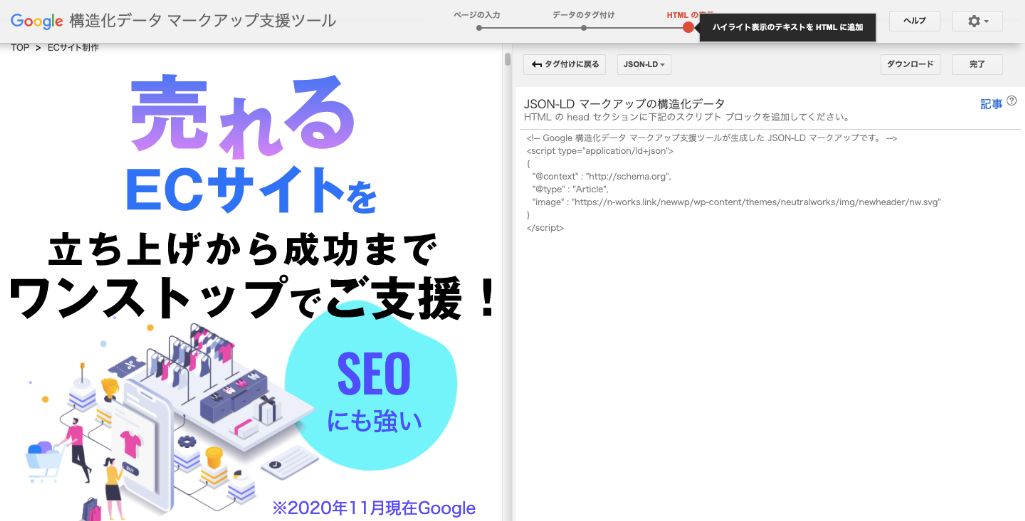
Task: Click the </script> closing tag line
Action: 545,228
